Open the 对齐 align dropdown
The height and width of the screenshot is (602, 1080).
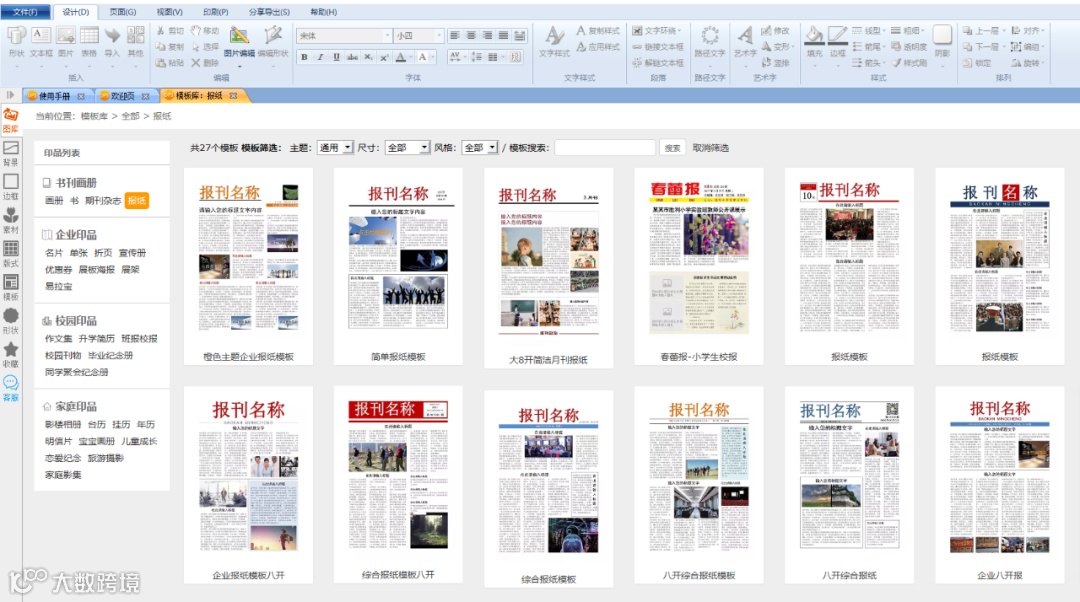tap(1027, 31)
